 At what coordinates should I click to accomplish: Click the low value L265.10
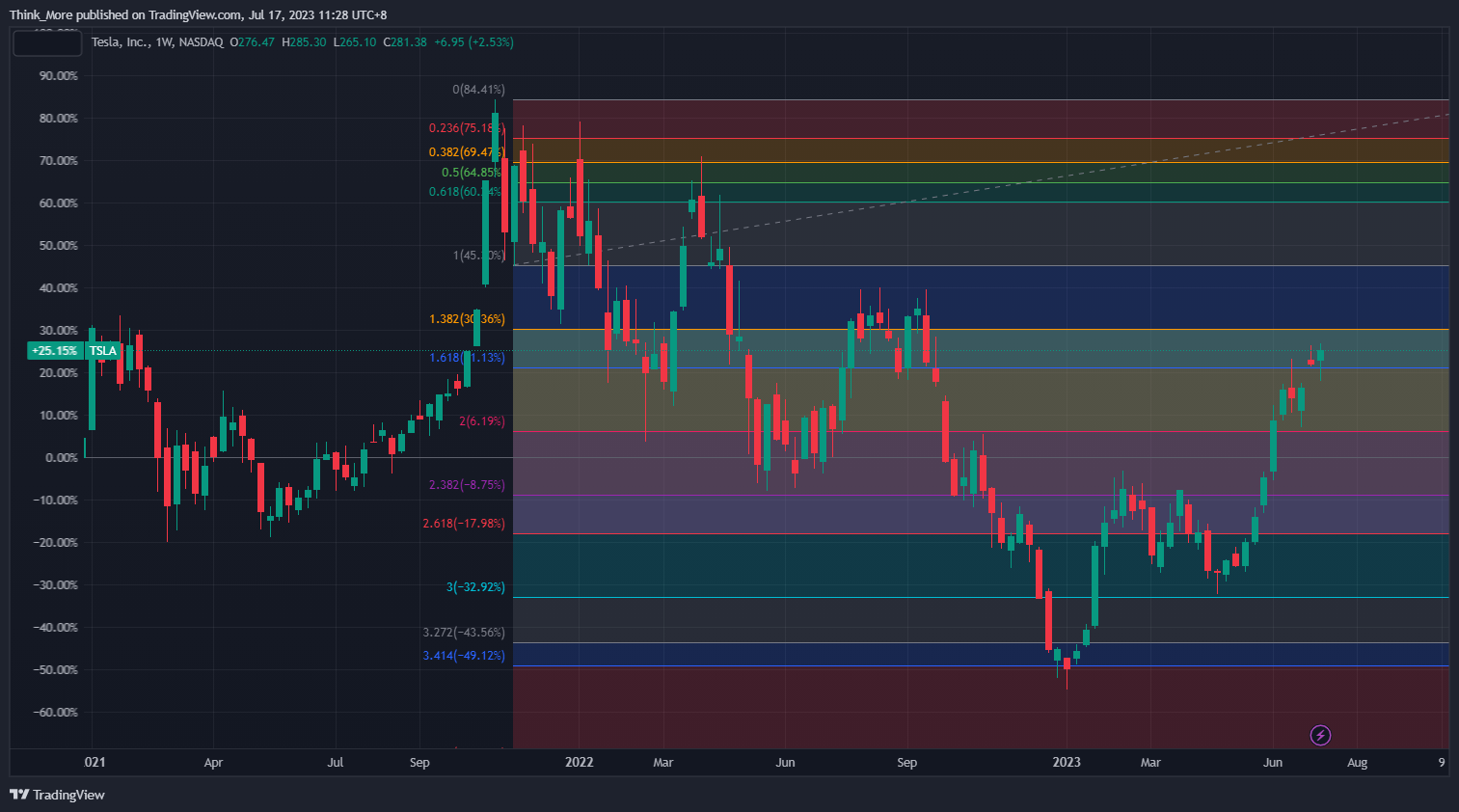point(355,42)
